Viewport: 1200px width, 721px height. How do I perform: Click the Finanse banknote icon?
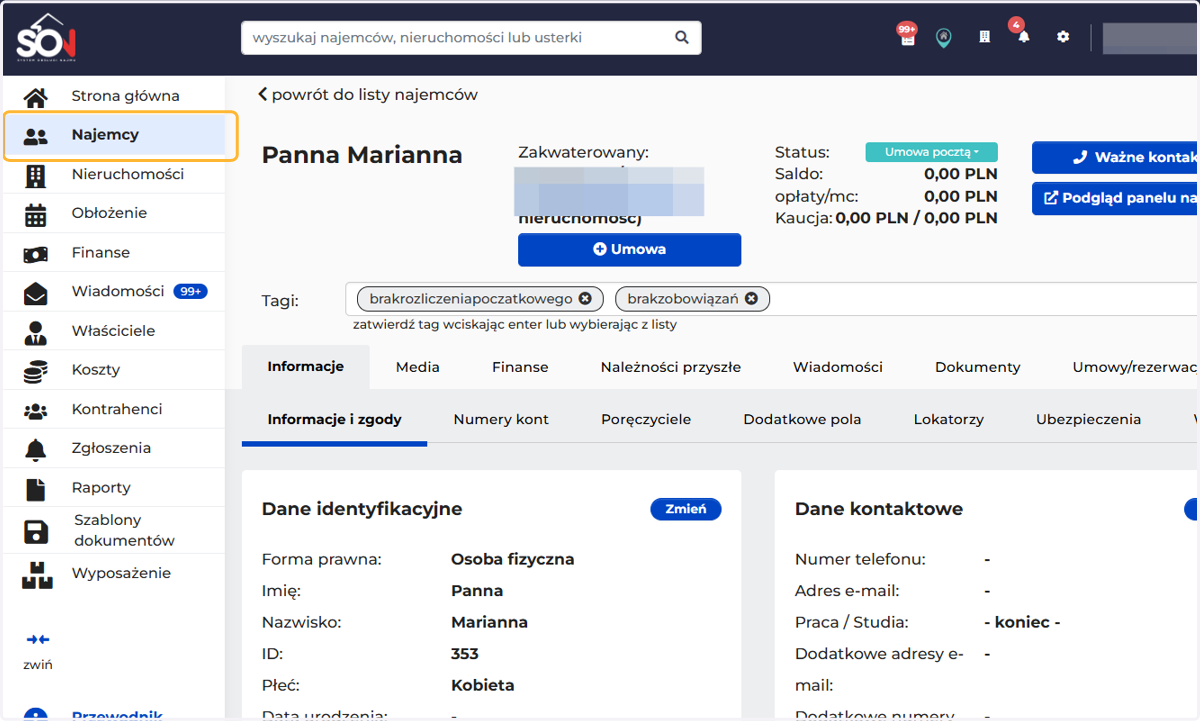tap(35, 254)
